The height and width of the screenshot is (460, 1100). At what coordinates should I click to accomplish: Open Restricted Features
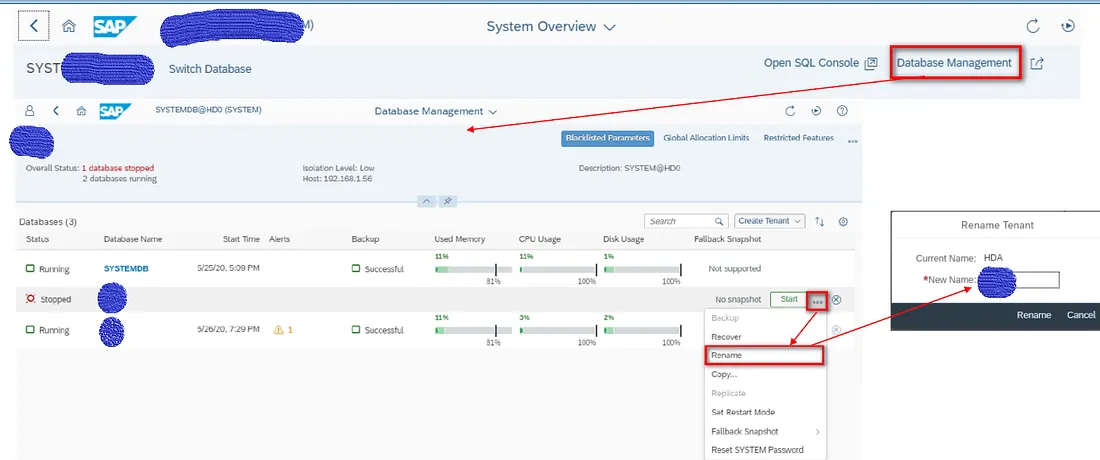(x=798, y=138)
